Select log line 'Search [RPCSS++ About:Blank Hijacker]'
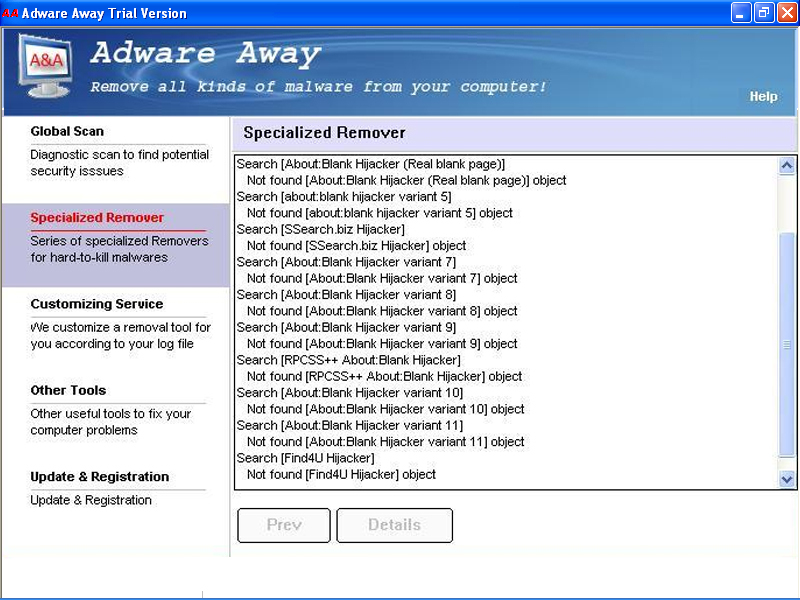This screenshot has width=800, height=600. pos(348,360)
